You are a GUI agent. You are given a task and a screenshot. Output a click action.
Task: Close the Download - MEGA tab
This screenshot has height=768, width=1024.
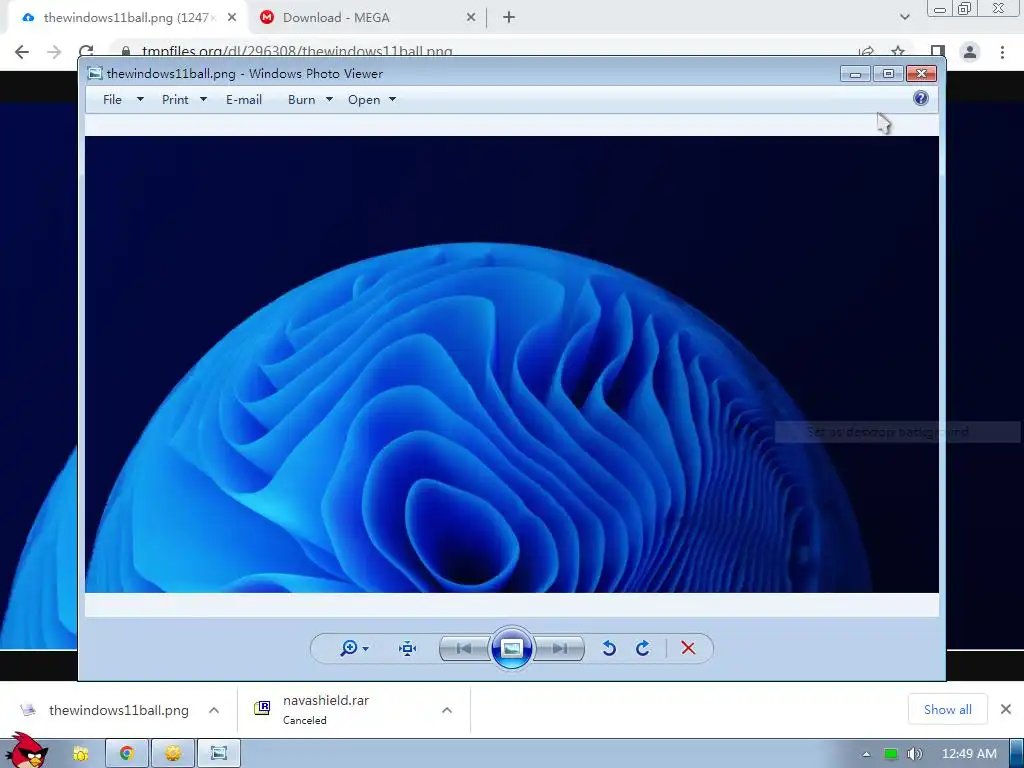pyautogui.click(x=471, y=18)
